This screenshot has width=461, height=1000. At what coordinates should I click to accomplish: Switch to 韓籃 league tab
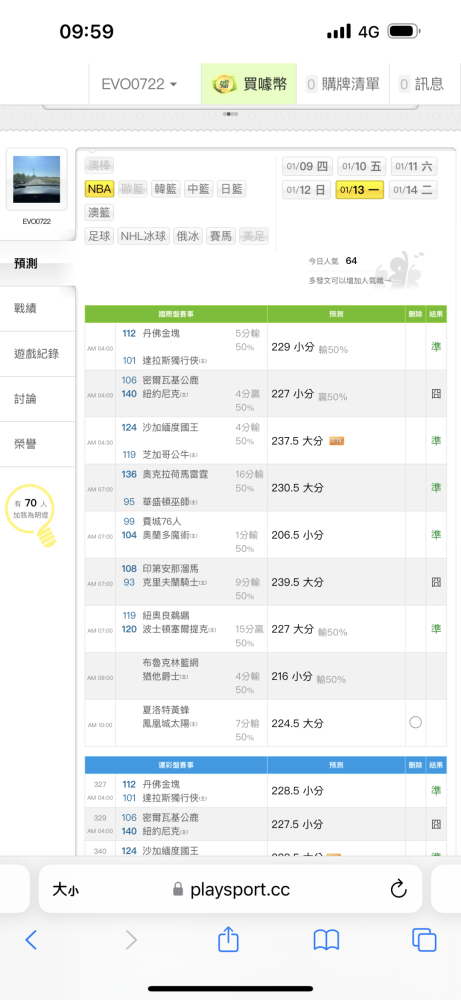(x=166, y=189)
